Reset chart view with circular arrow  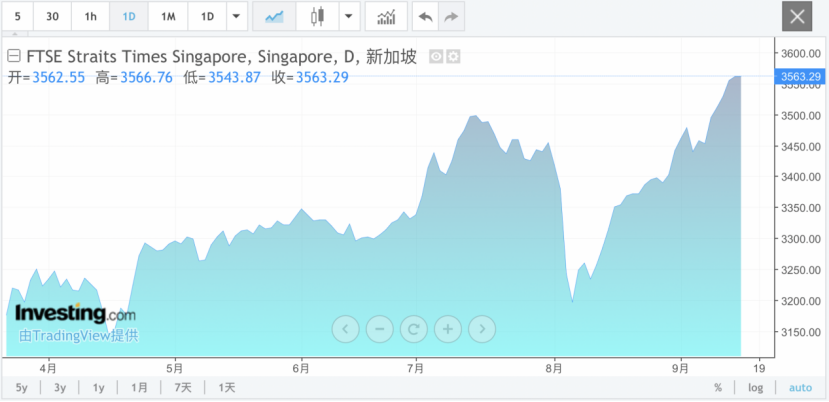click(x=413, y=328)
